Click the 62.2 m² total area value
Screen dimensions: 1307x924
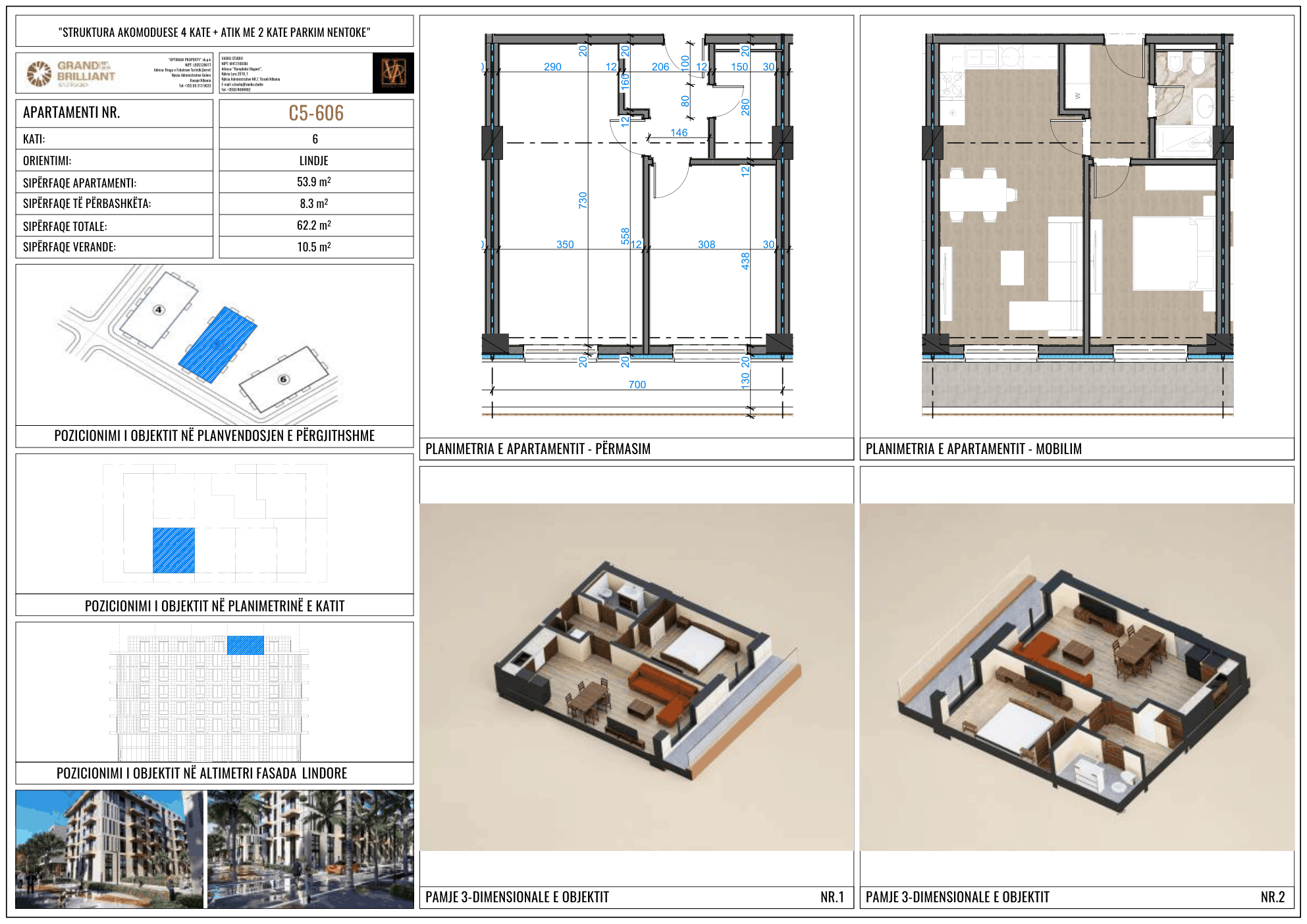point(314,225)
